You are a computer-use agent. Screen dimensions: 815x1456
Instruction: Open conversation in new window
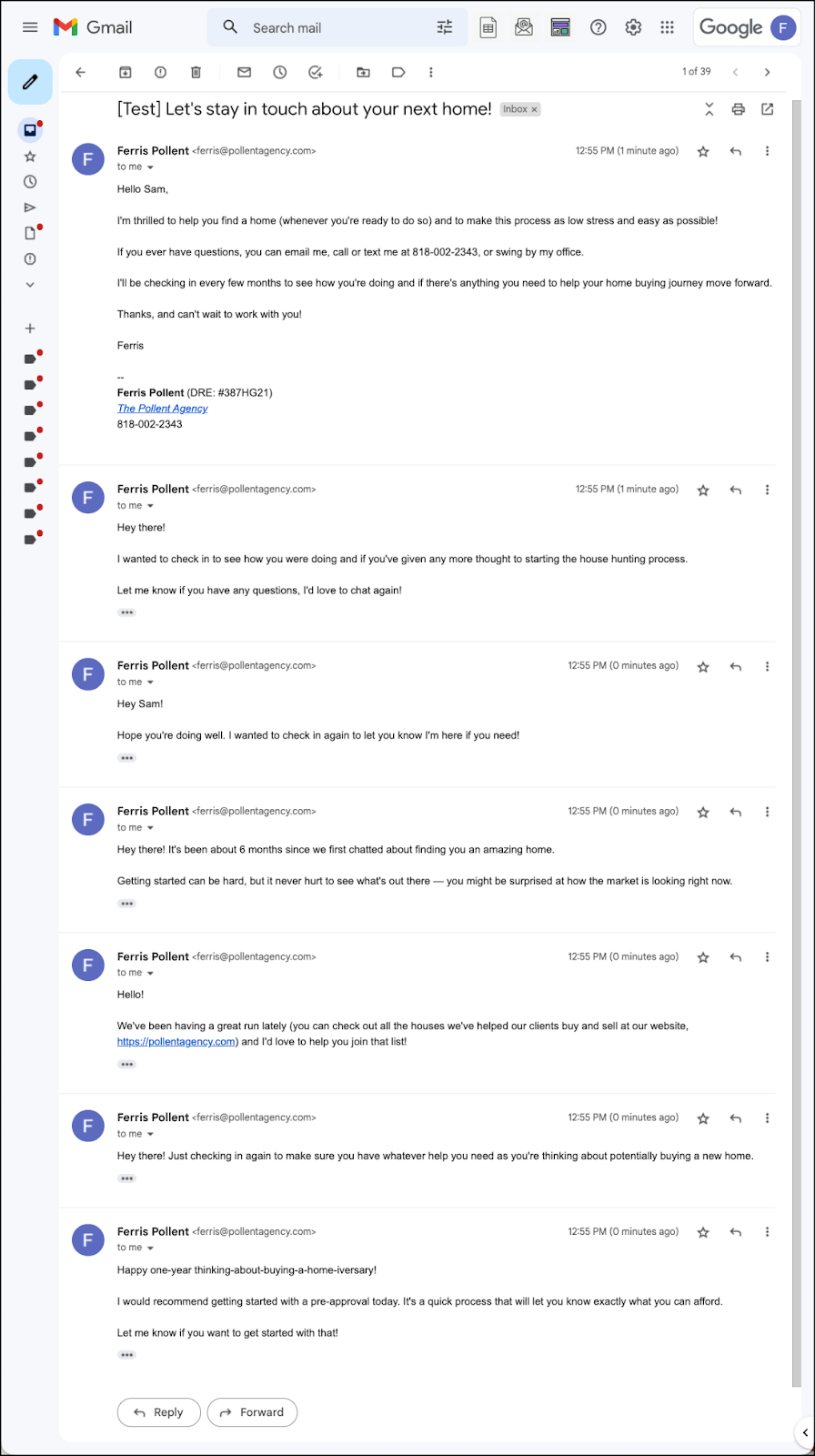(768, 109)
